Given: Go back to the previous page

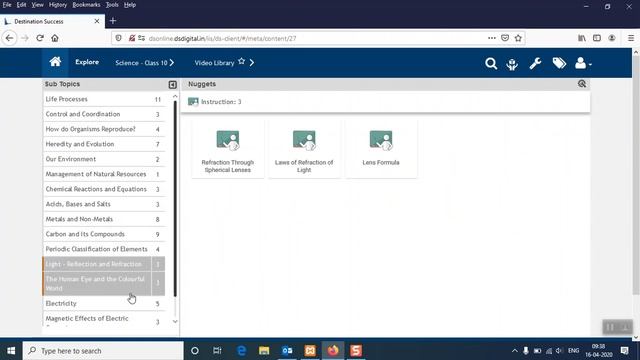Looking at the screenshot, I should (x=9, y=38).
